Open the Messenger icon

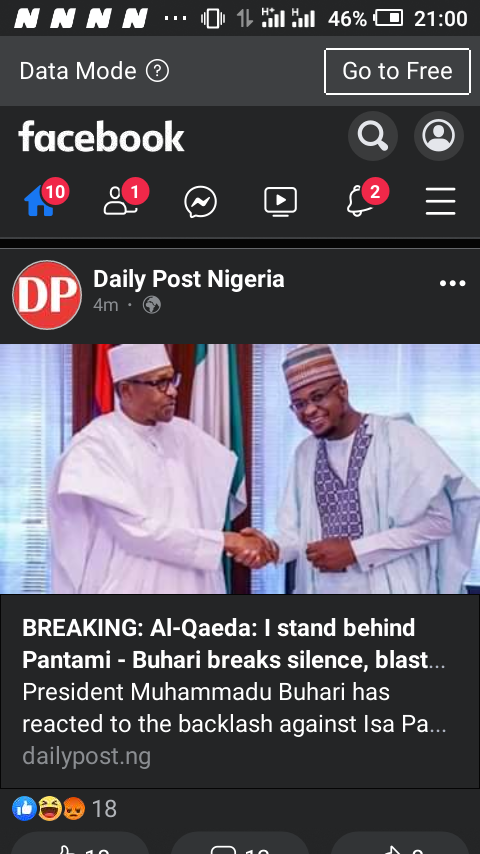(200, 202)
